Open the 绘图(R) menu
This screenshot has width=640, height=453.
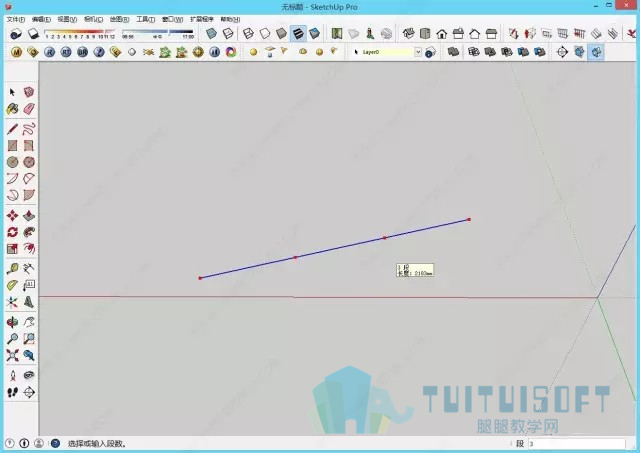point(119,19)
